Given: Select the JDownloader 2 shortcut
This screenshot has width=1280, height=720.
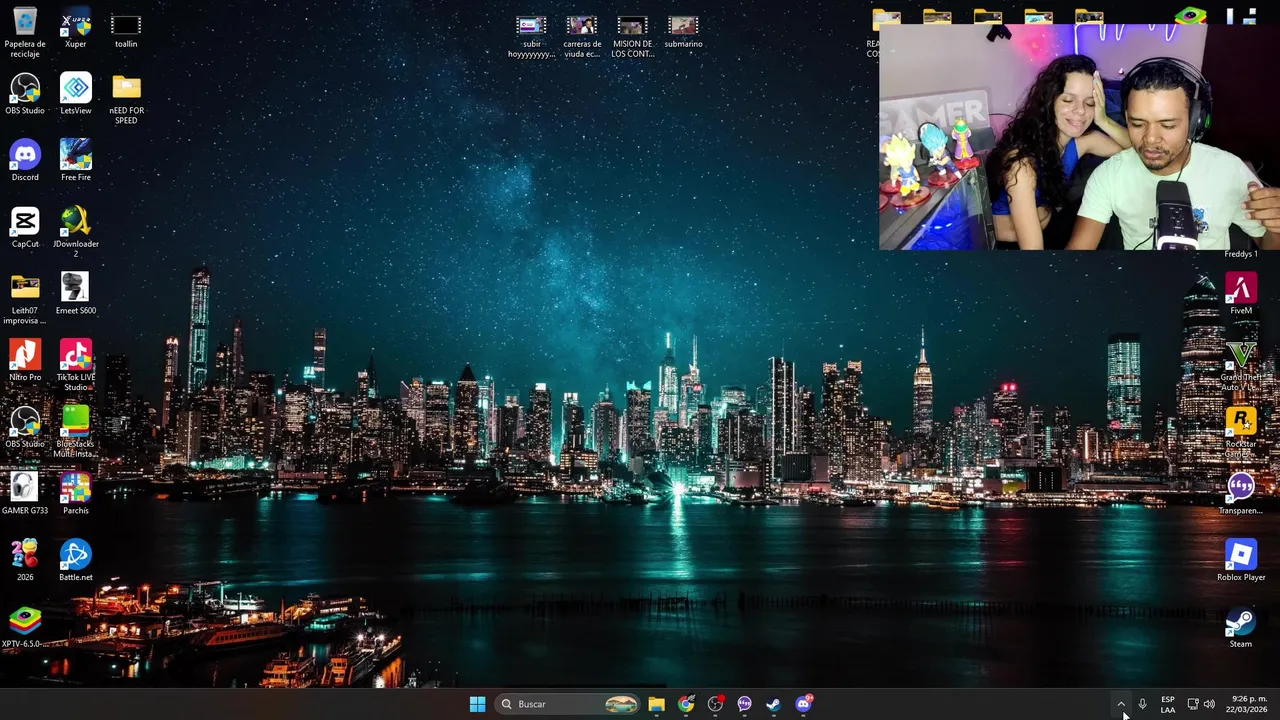Looking at the screenshot, I should 76,232.
